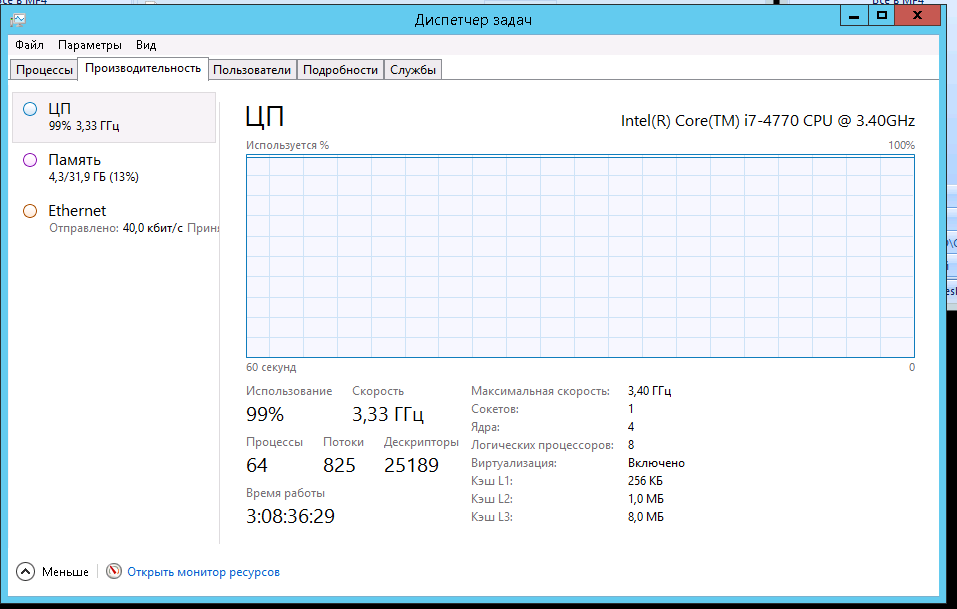Select the Ethernet item in sidebar
The width and height of the screenshot is (957, 609).
(x=114, y=219)
